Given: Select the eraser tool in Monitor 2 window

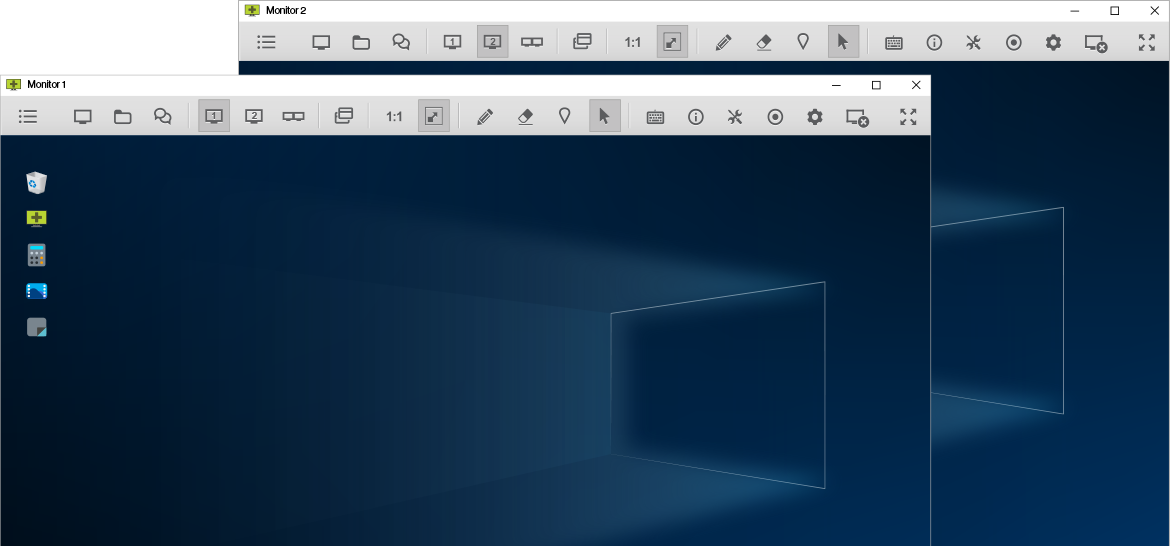Looking at the screenshot, I should tap(763, 43).
